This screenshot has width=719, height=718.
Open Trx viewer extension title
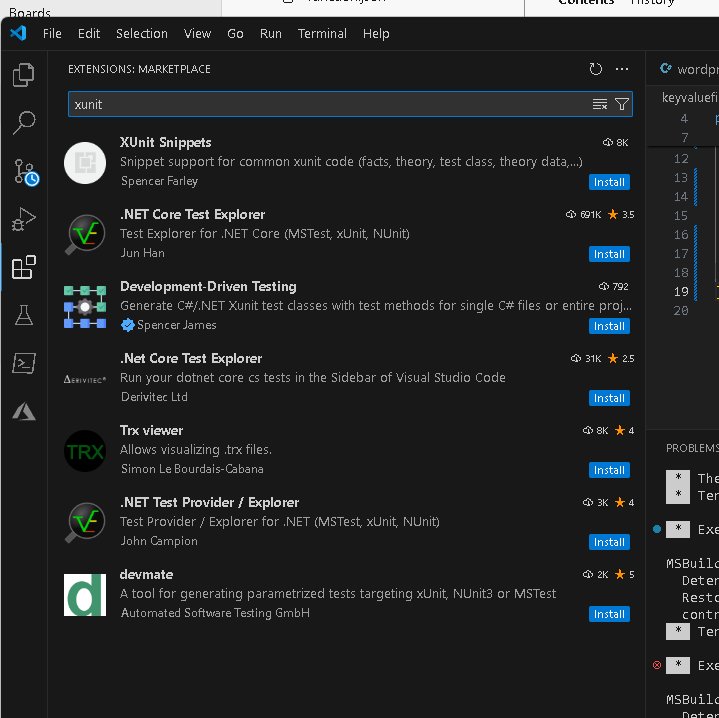pos(151,431)
